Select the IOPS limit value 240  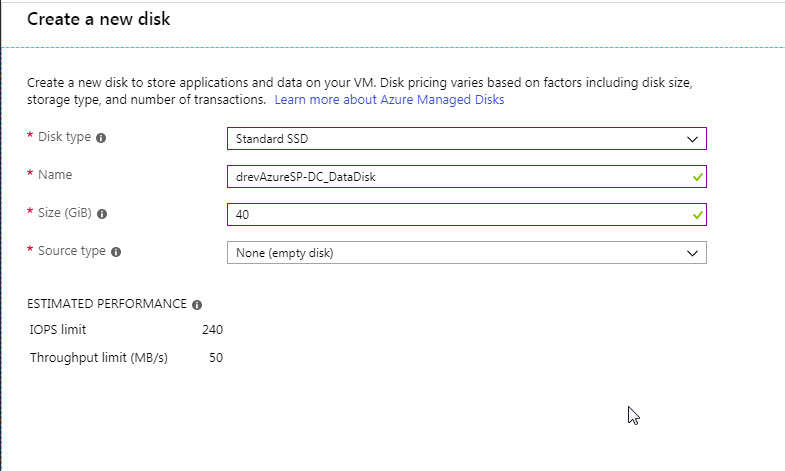coord(212,330)
